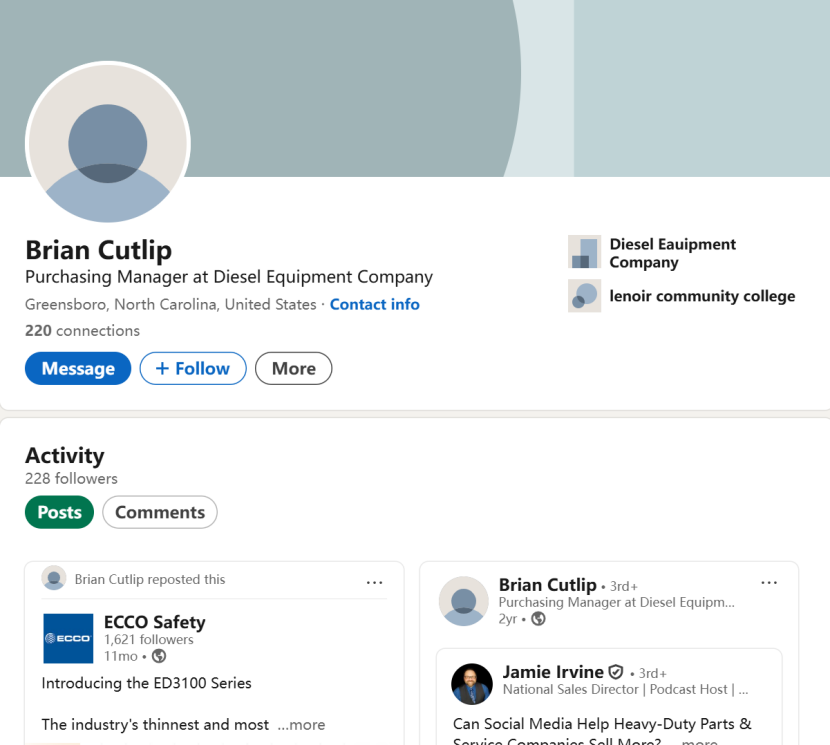Switch to the Comments activity filter
The image size is (830, 745).
point(160,512)
